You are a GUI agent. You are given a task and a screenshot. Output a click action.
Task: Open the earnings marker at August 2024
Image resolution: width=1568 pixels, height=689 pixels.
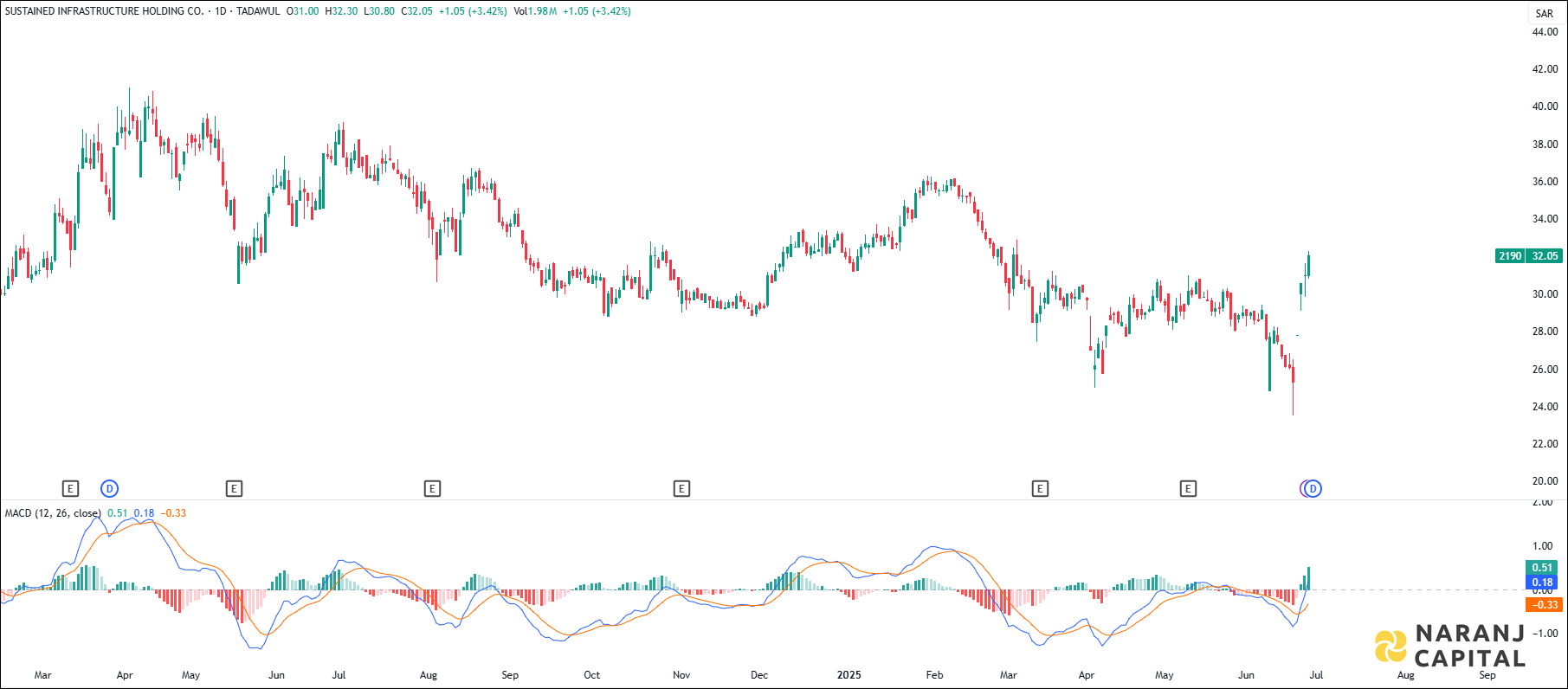point(432,489)
